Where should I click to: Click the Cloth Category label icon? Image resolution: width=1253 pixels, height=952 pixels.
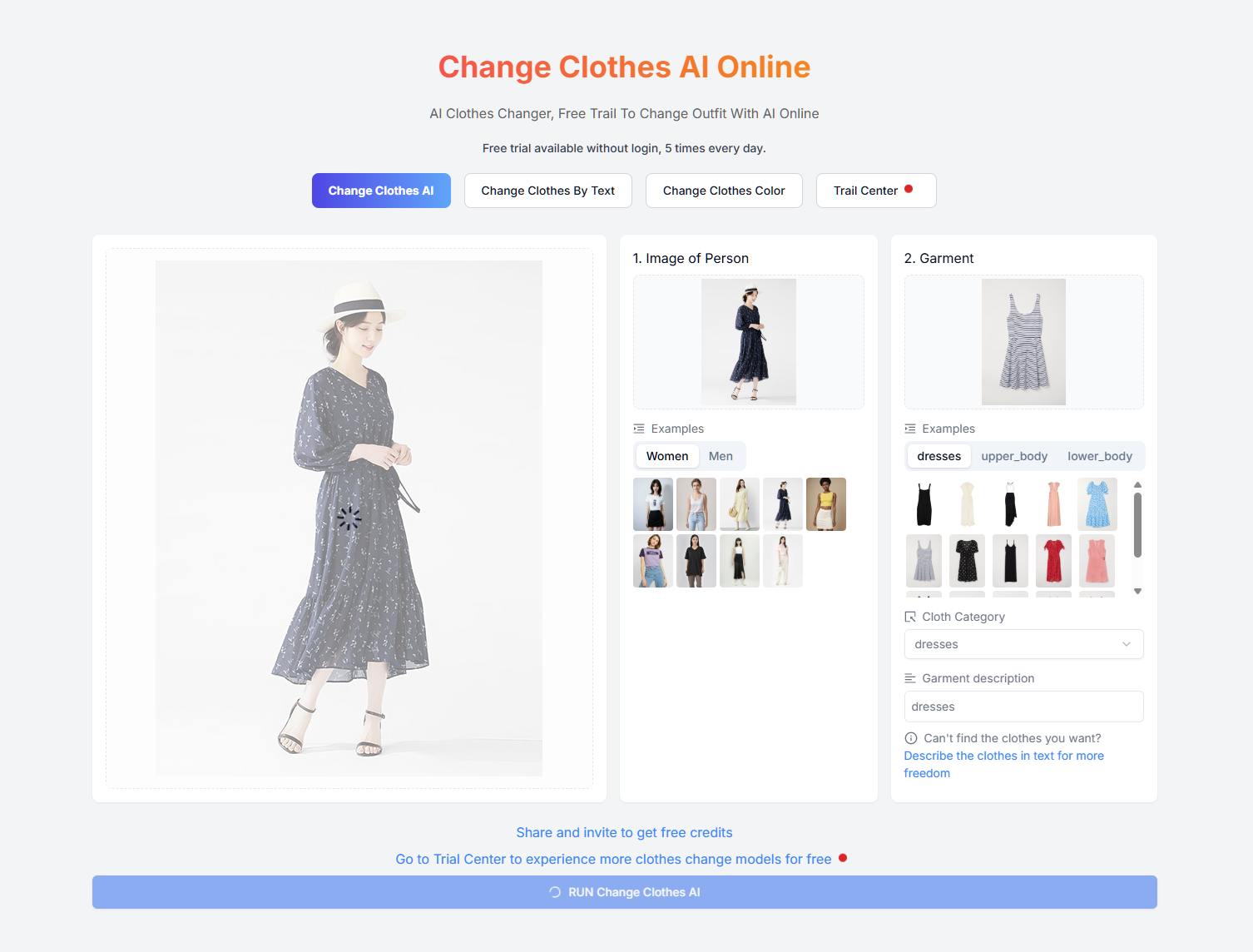[x=909, y=617]
